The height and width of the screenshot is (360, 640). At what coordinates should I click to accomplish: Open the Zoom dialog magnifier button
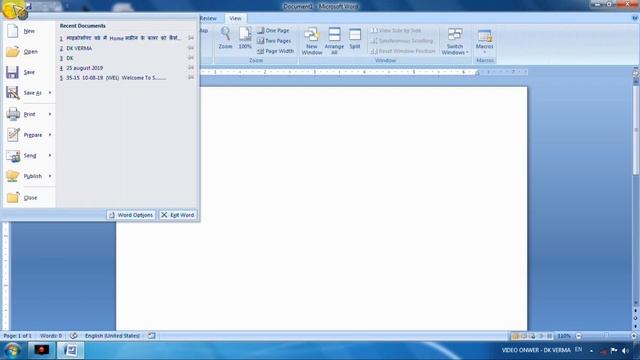tap(225, 38)
